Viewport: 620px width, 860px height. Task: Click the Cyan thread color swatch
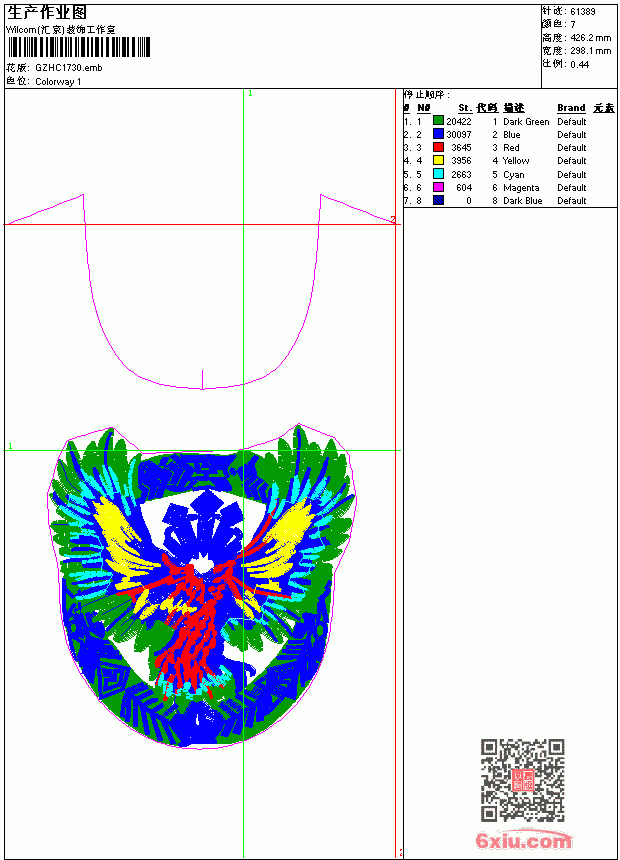click(x=438, y=174)
